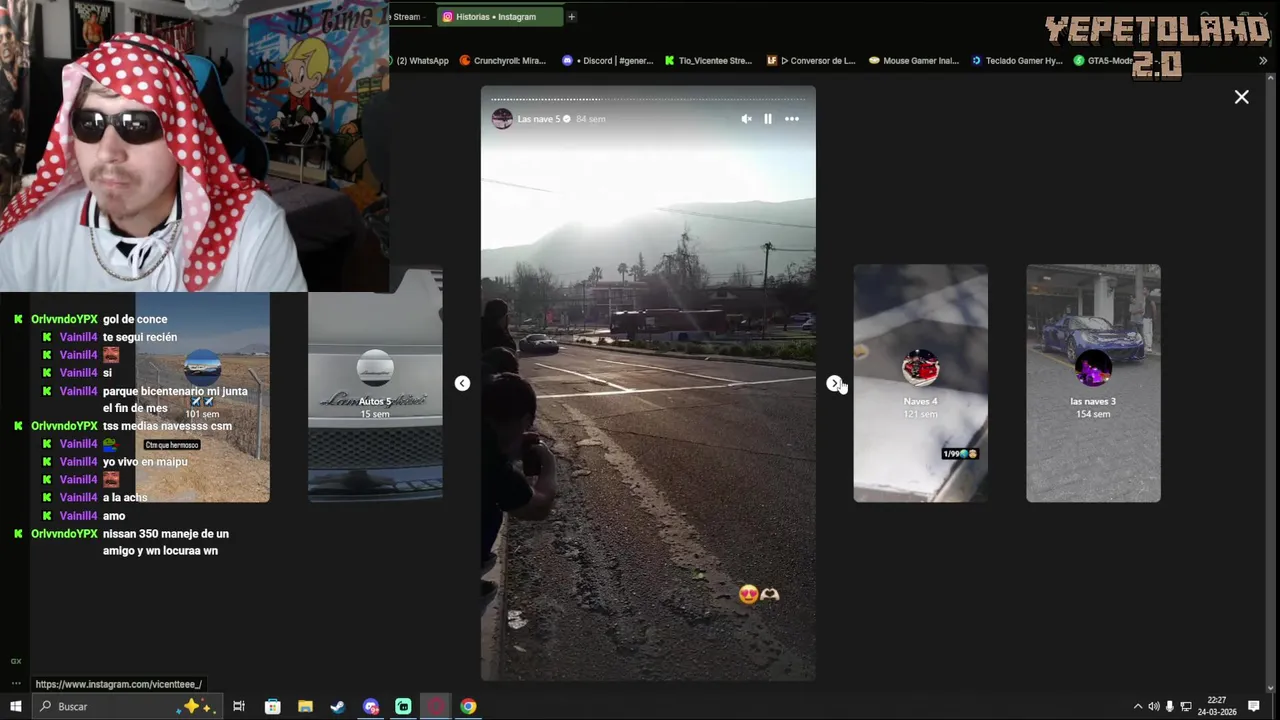Open Steam from the taskbar
This screenshot has width=1280, height=720.
click(x=338, y=706)
